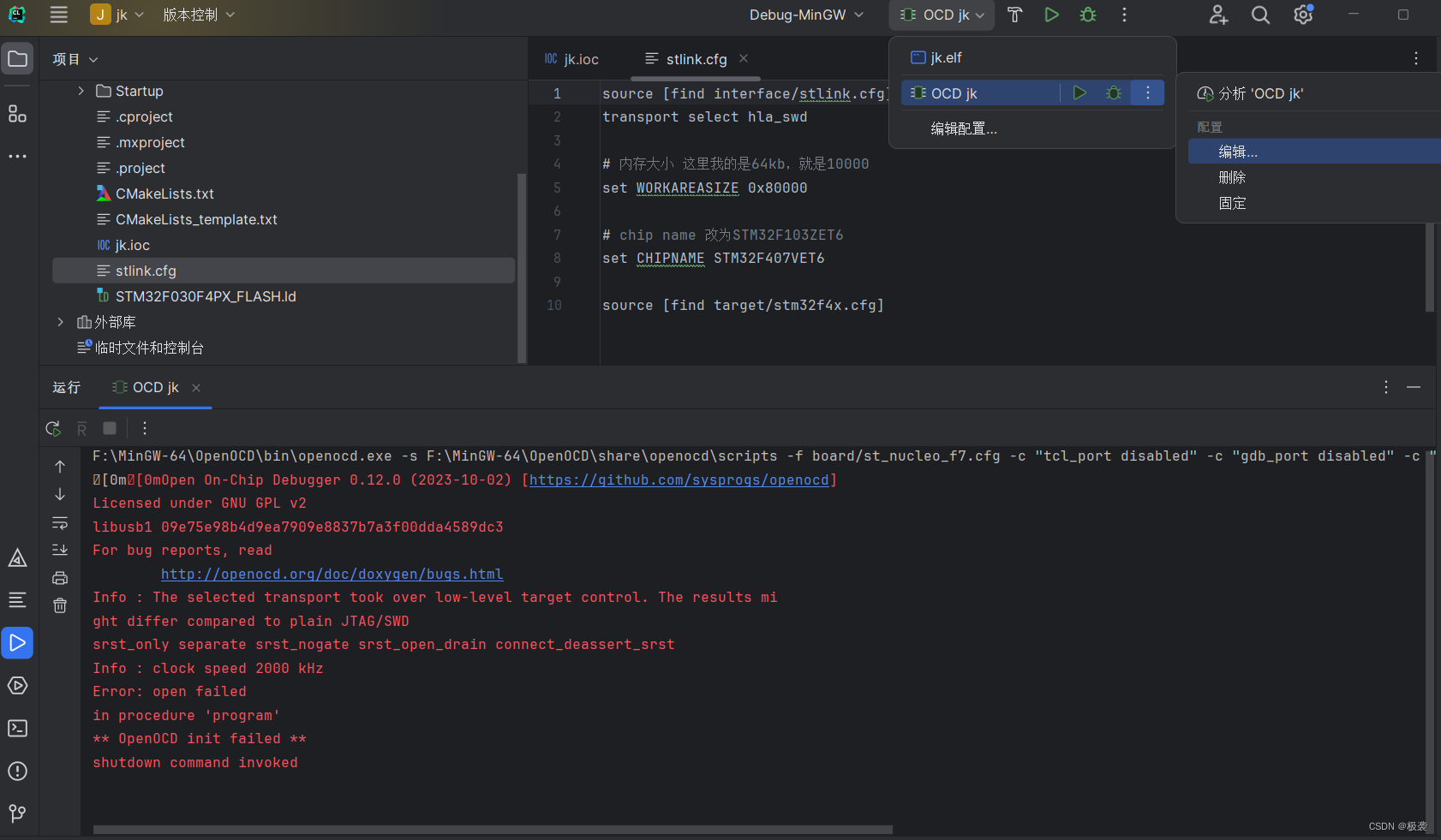Run OCD jk from popup row
Image resolution: width=1441 pixels, height=840 pixels.
(1079, 92)
